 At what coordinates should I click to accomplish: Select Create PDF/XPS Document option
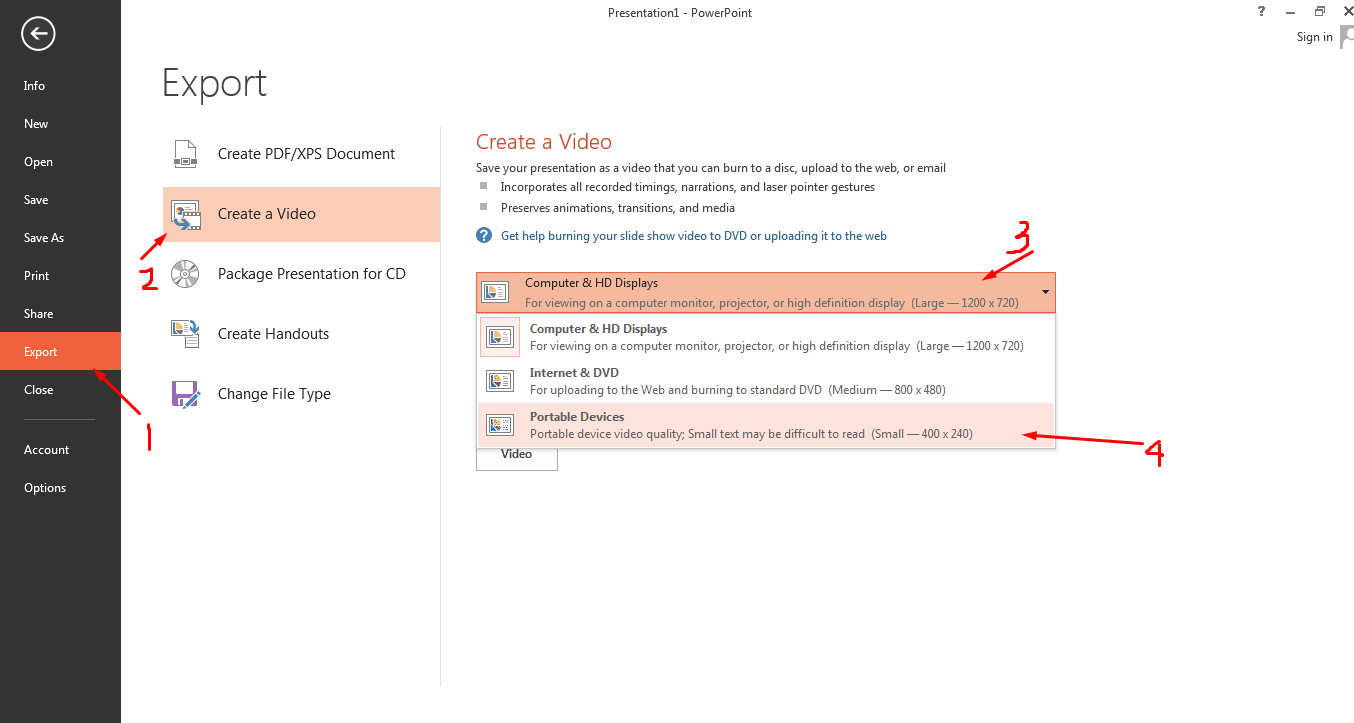301,154
